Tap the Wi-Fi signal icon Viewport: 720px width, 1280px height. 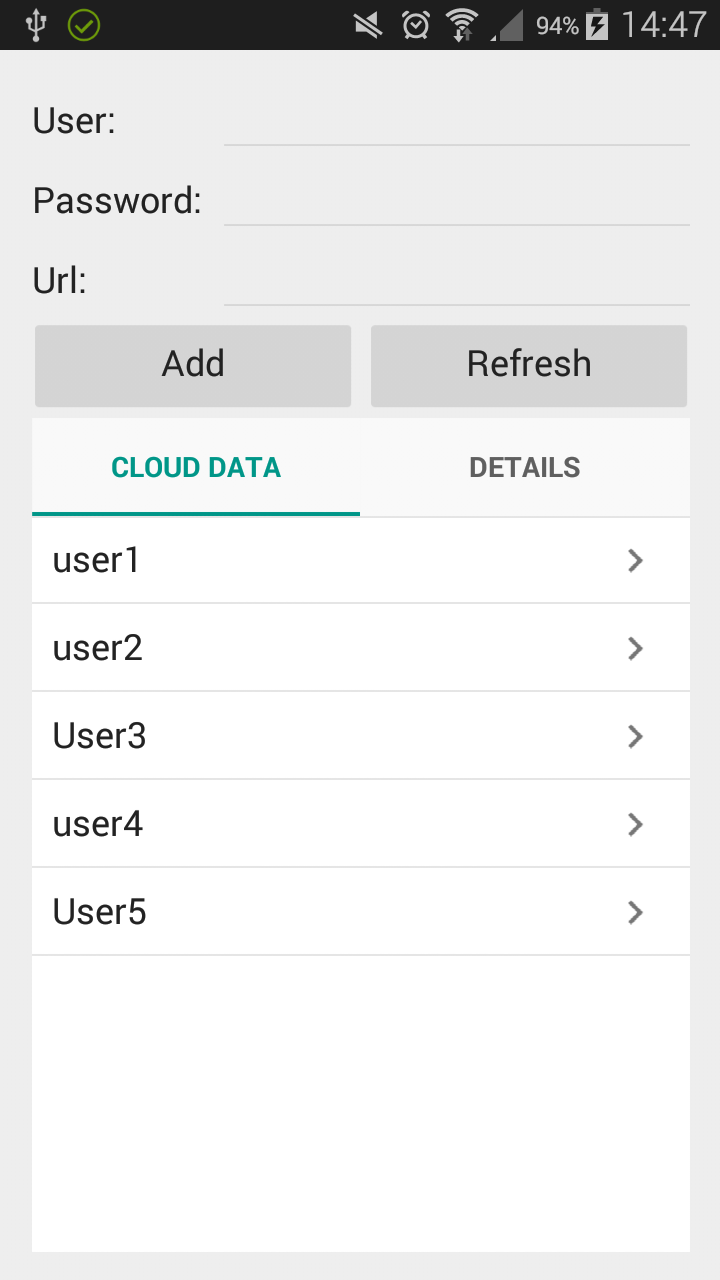pyautogui.click(x=462, y=25)
